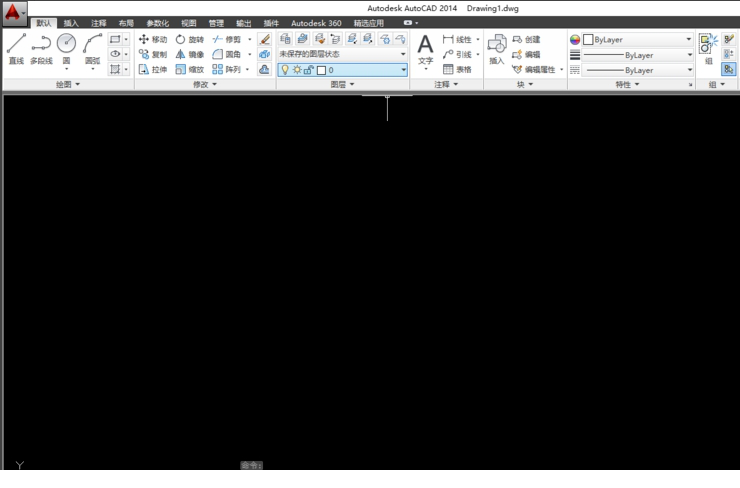This screenshot has height=488, width=740.
Task: Choose the 复制 (Copy) tool
Action: pyautogui.click(x=153, y=54)
